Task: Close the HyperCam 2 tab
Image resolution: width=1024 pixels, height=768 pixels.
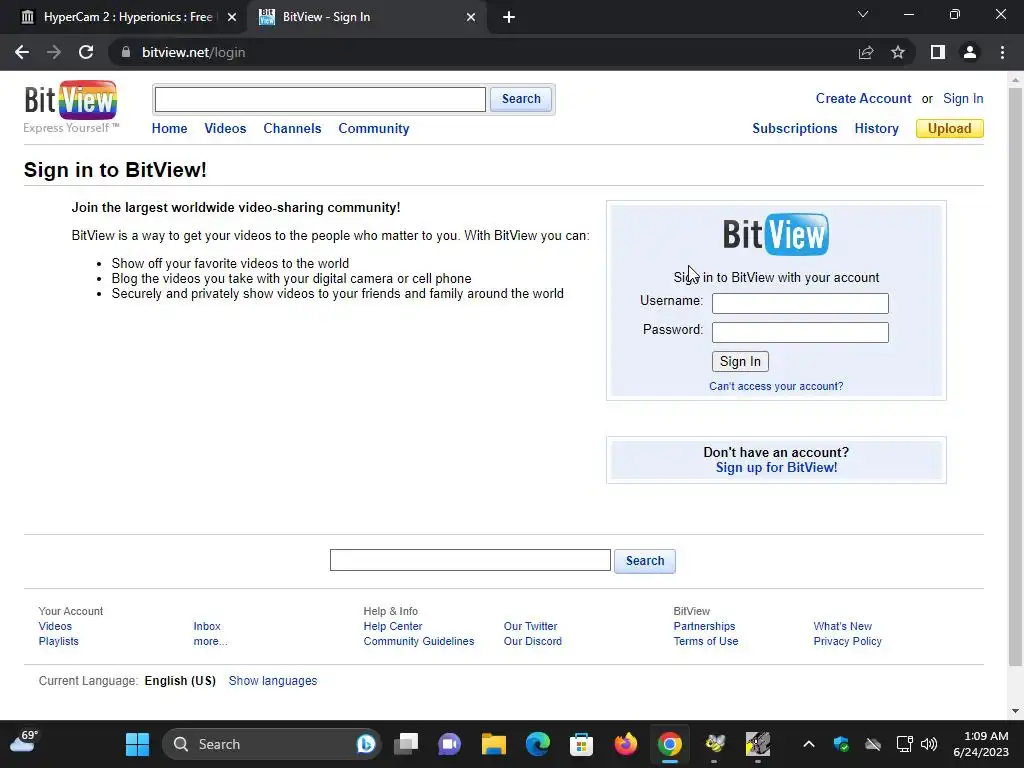Action: [232, 17]
